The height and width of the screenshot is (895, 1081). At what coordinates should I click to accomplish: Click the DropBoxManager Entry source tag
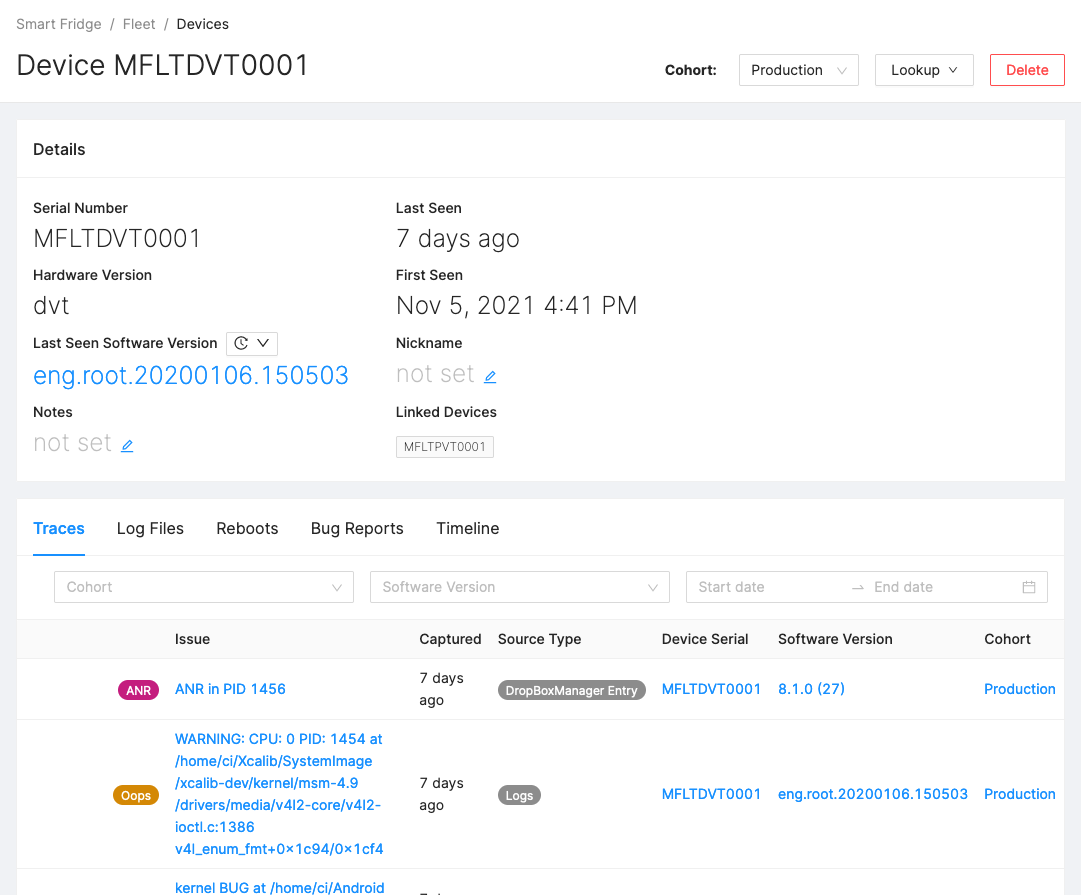point(571,689)
